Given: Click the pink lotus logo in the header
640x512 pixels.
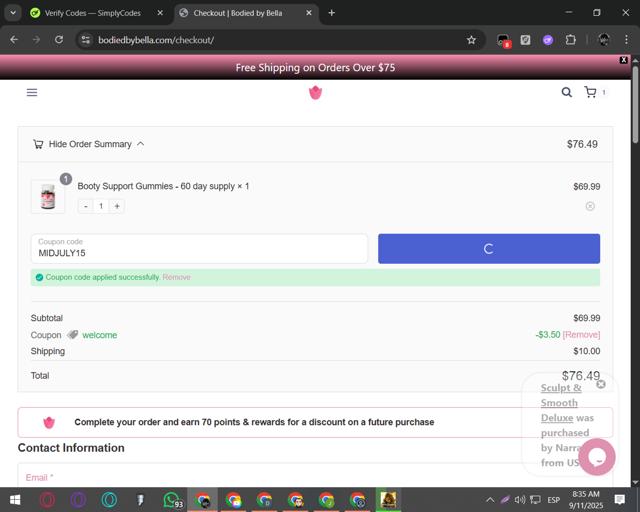Looking at the screenshot, I should click(316, 93).
